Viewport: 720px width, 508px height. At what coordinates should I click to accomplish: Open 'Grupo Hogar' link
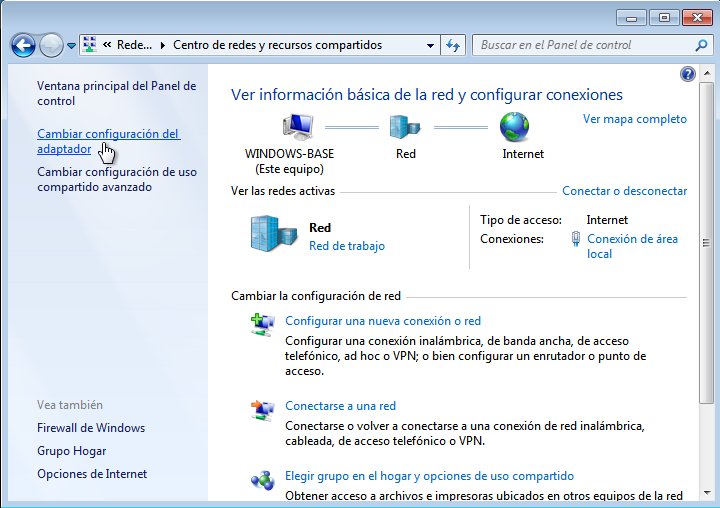coord(72,451)
